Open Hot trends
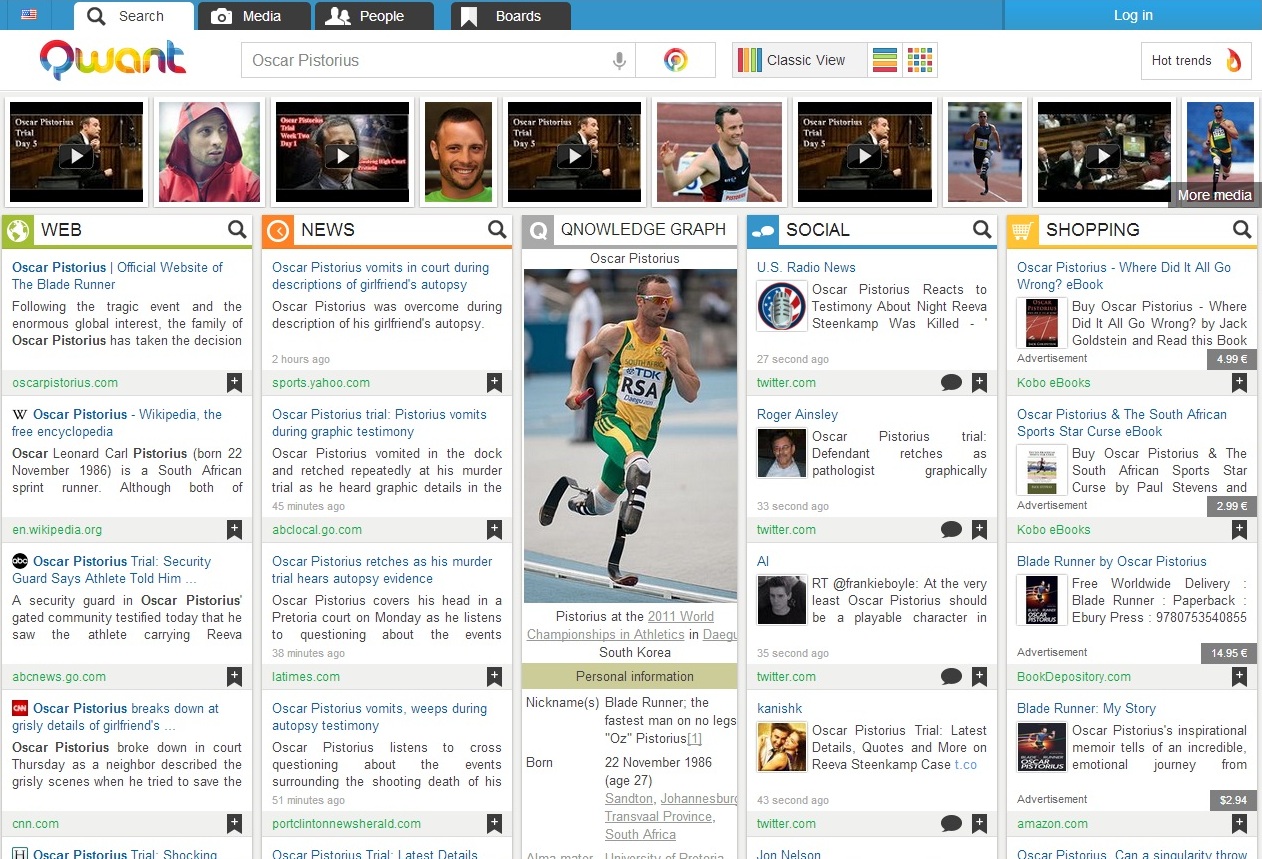Viewport: 1262px width, 859px height. click(x=1196, y=60)
